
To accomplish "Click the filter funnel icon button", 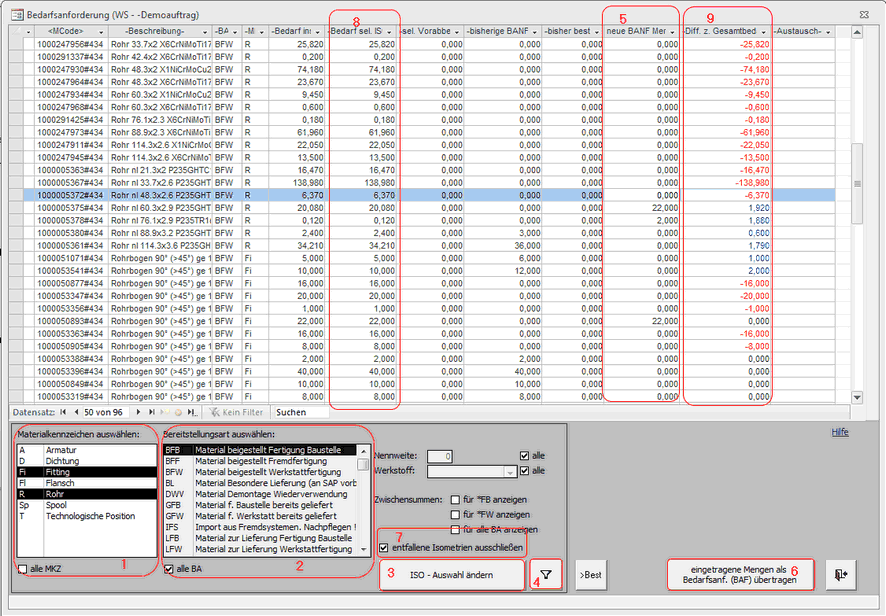I will [547, 575].
